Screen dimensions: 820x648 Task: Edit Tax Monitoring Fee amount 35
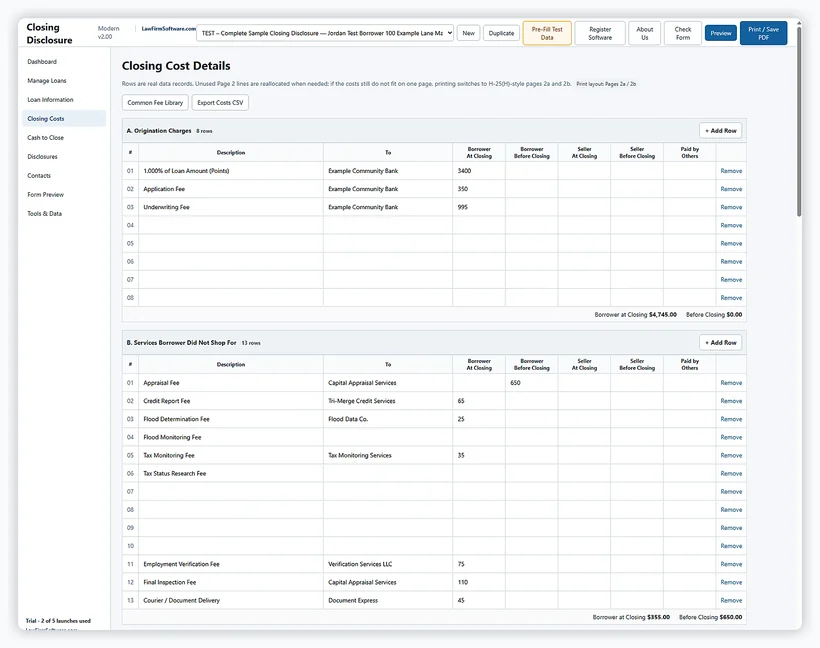(479, 456)
